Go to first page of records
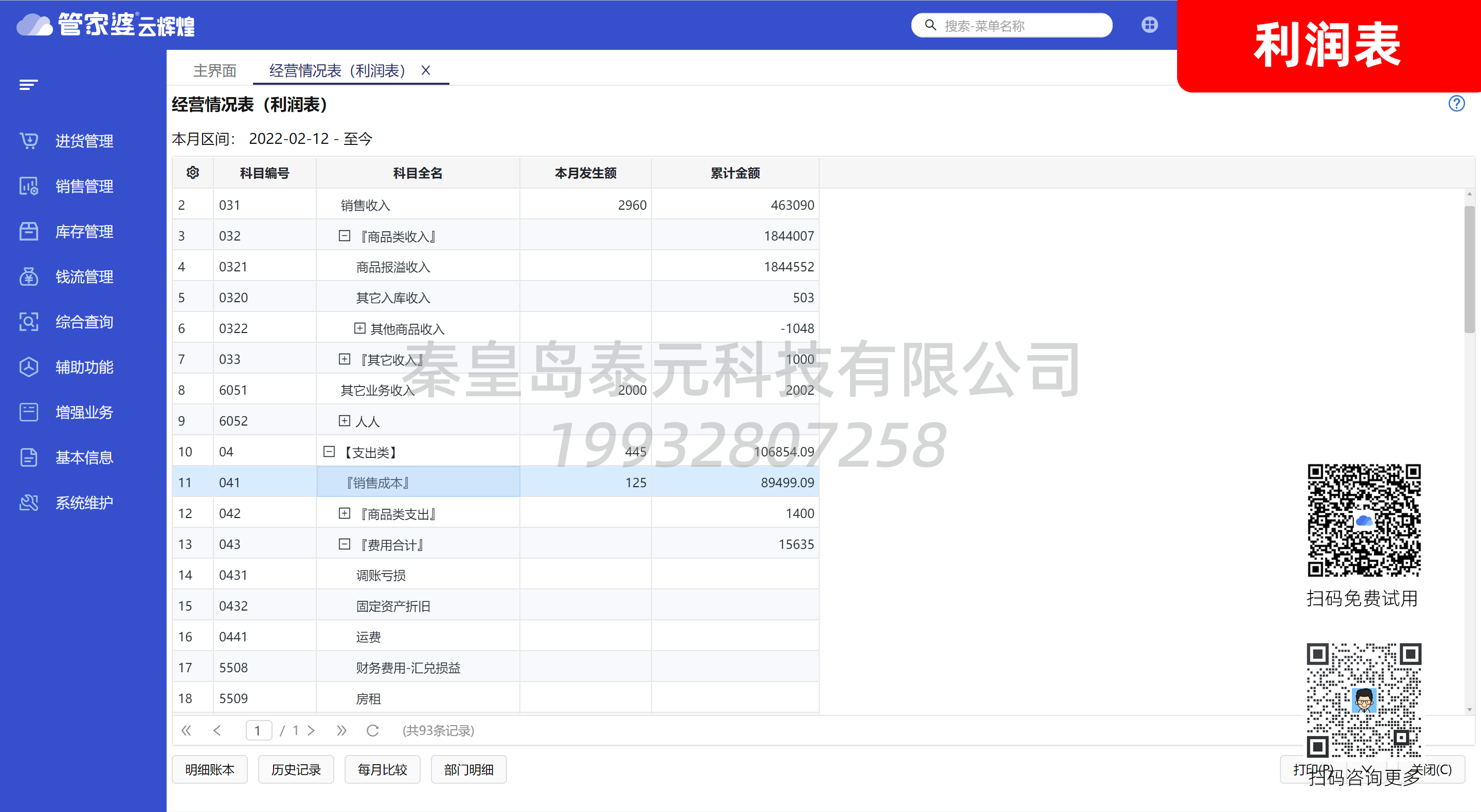1481x812 pixels. tap(186, 730)
